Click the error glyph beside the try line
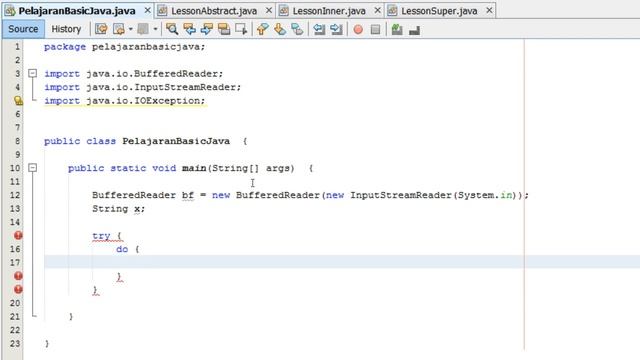The width and height of the screenshot is (640, 360). click(x=18, y=236)
